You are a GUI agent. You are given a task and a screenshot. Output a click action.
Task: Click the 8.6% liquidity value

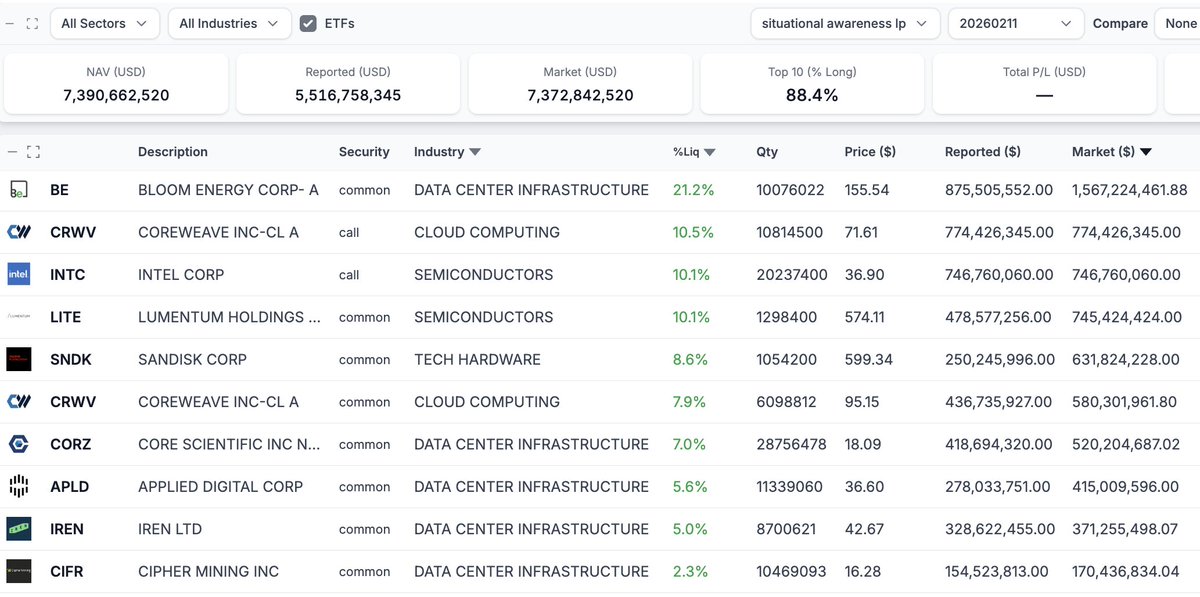click(x=690, y=360)
